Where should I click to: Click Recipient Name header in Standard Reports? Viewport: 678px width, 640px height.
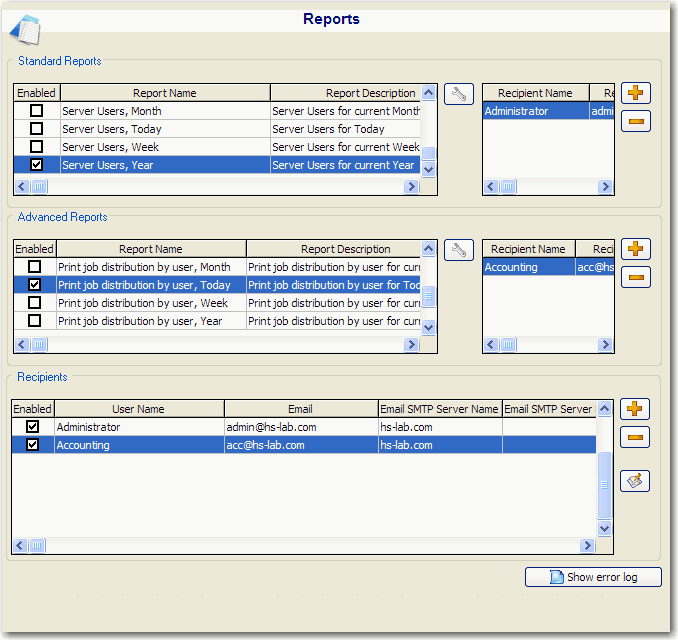[536, 93]
